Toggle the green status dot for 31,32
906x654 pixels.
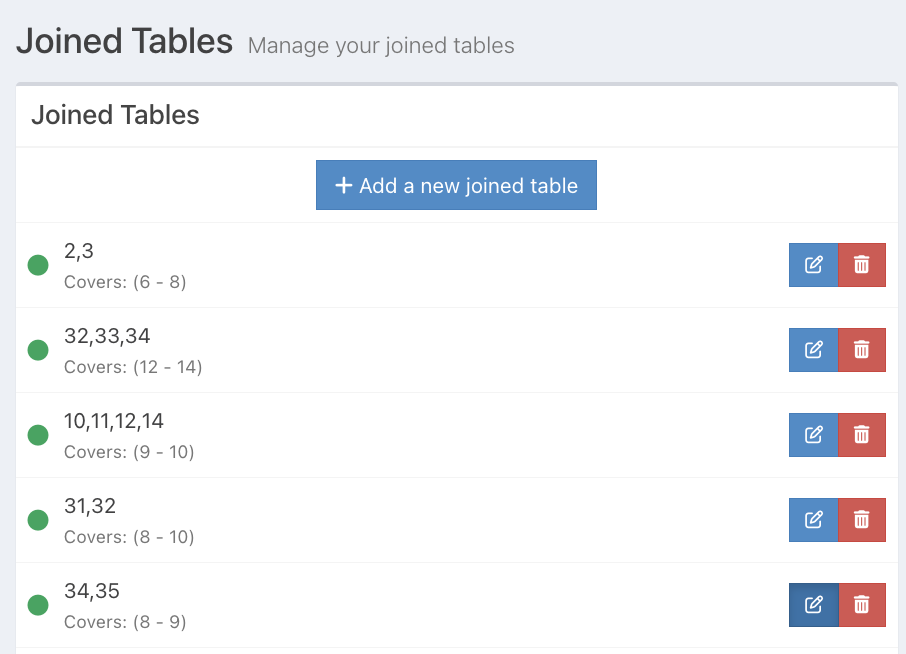tap(38, 520)
